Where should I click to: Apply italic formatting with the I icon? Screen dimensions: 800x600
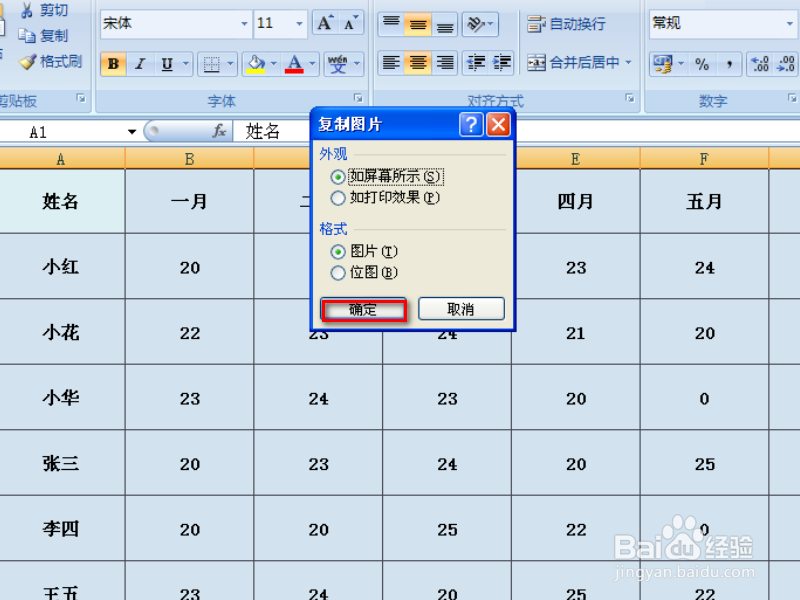tap(138, 63)
